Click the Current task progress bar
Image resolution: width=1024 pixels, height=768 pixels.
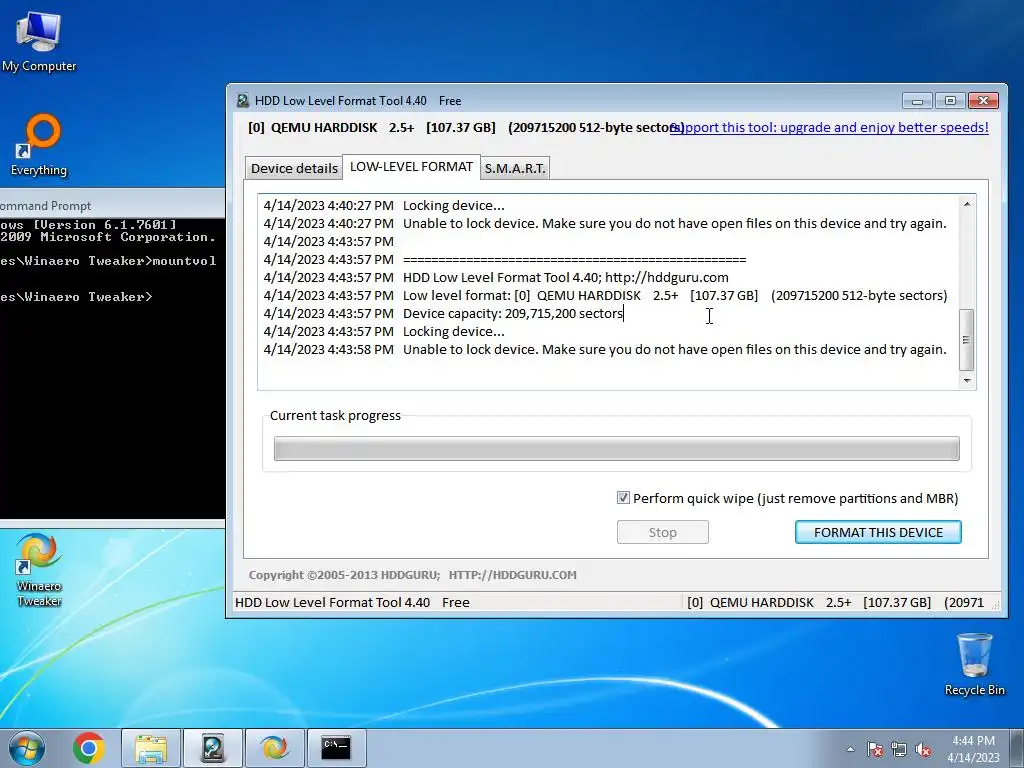(616, 449)
